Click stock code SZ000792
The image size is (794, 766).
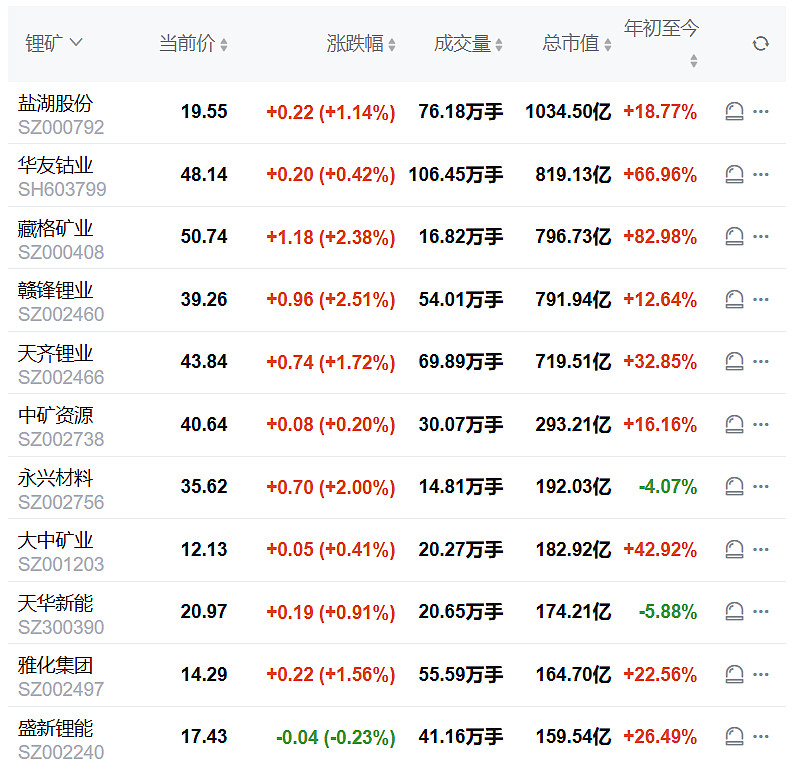click(x=61, y=127)
